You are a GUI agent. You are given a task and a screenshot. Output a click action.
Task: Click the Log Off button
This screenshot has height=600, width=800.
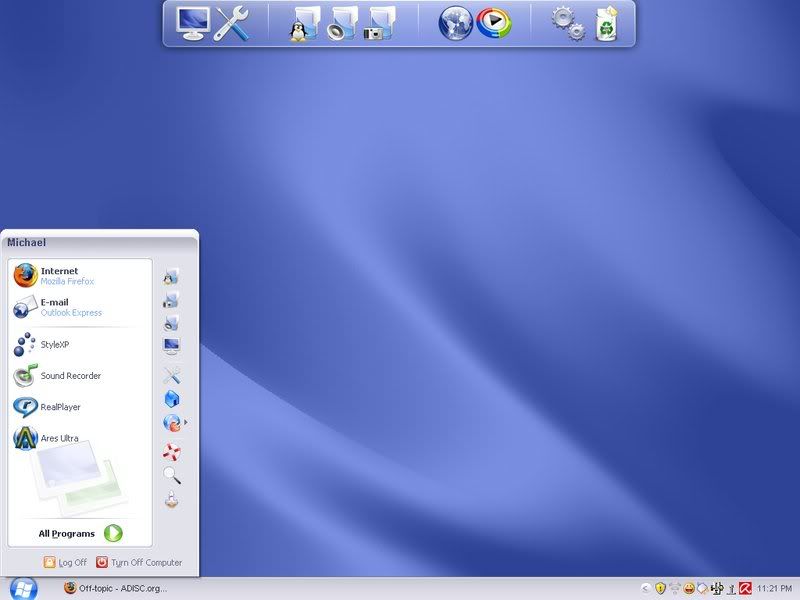point(65,562)
